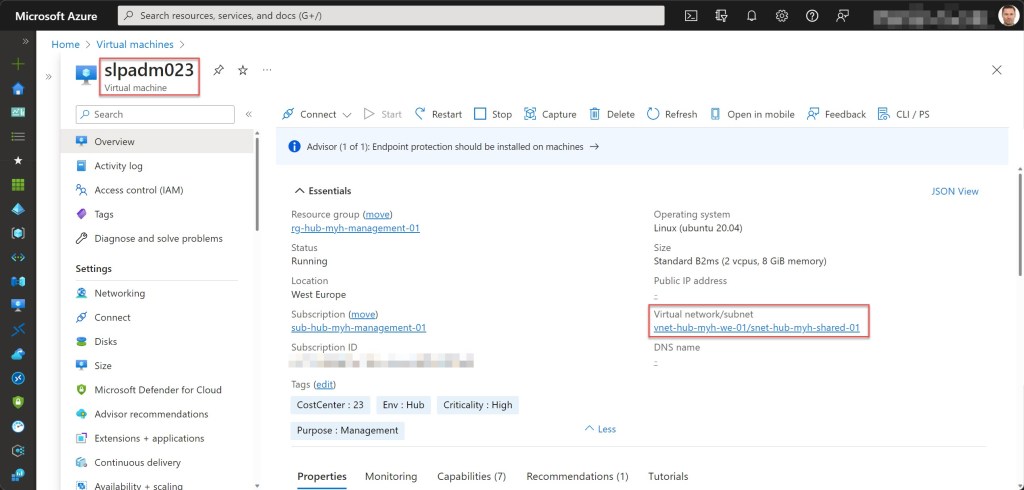Open Cloud Shell from top bar
The height and width of the screenshot is (490, 1024).
pos(691,16)
